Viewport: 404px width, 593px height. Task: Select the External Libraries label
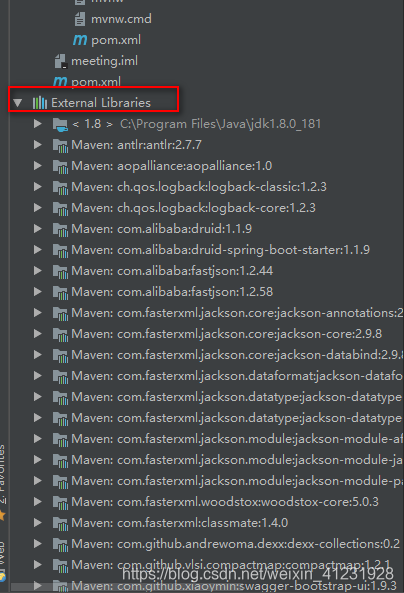[101, 102]
